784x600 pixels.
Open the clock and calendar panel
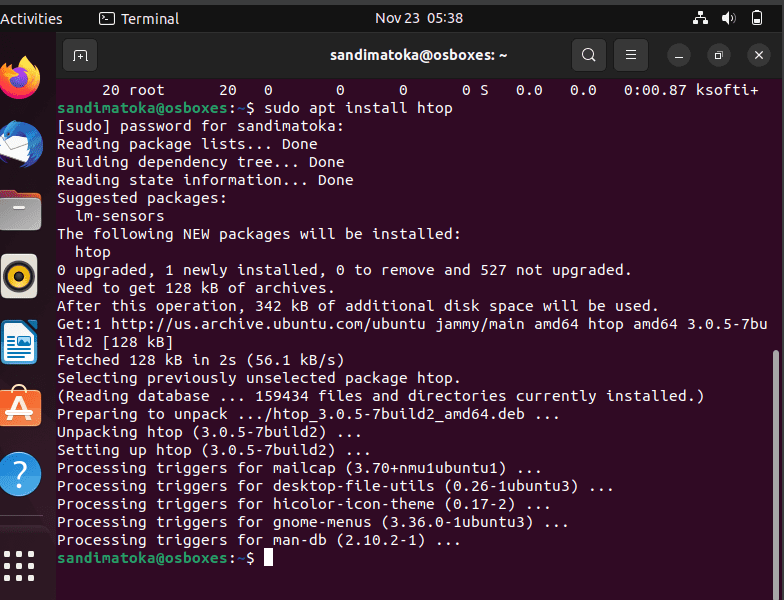pos(419,18)
